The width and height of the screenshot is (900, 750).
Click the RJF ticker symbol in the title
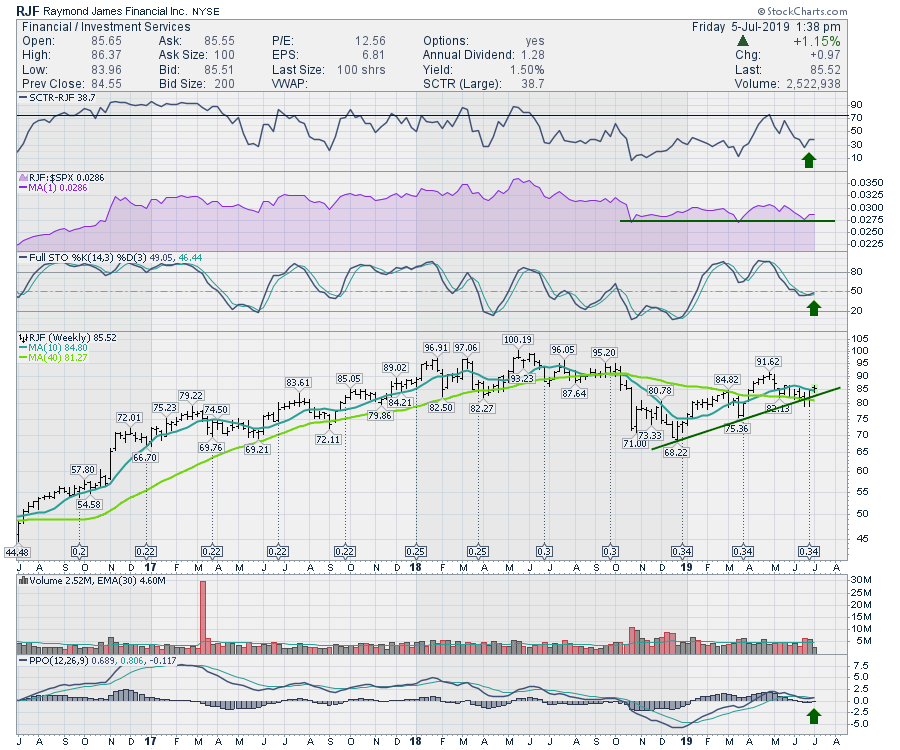point(28,11)
